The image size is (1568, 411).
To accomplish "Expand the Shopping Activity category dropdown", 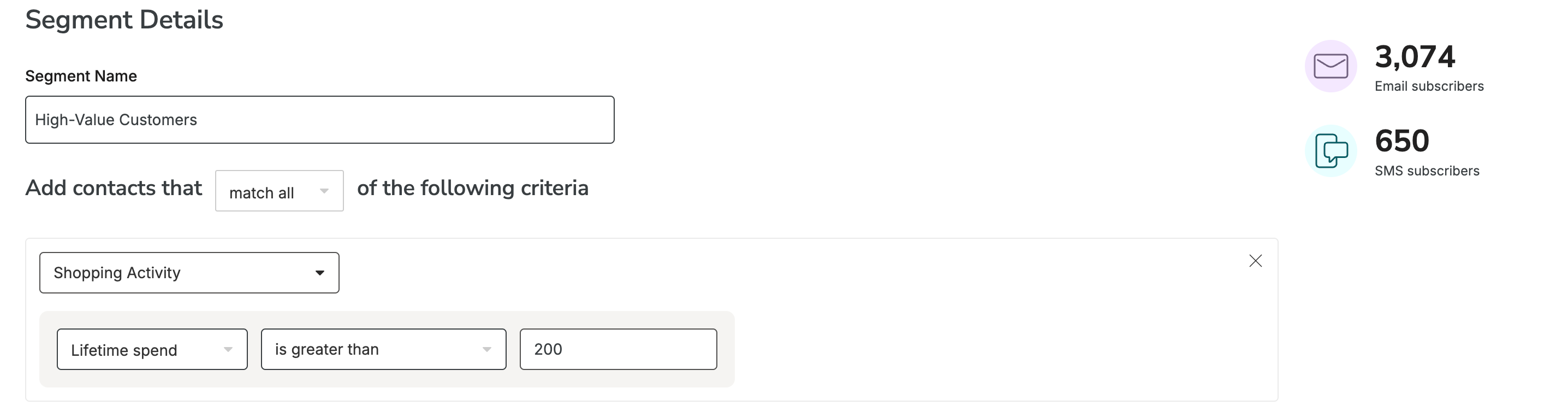I will click(189, 273).
